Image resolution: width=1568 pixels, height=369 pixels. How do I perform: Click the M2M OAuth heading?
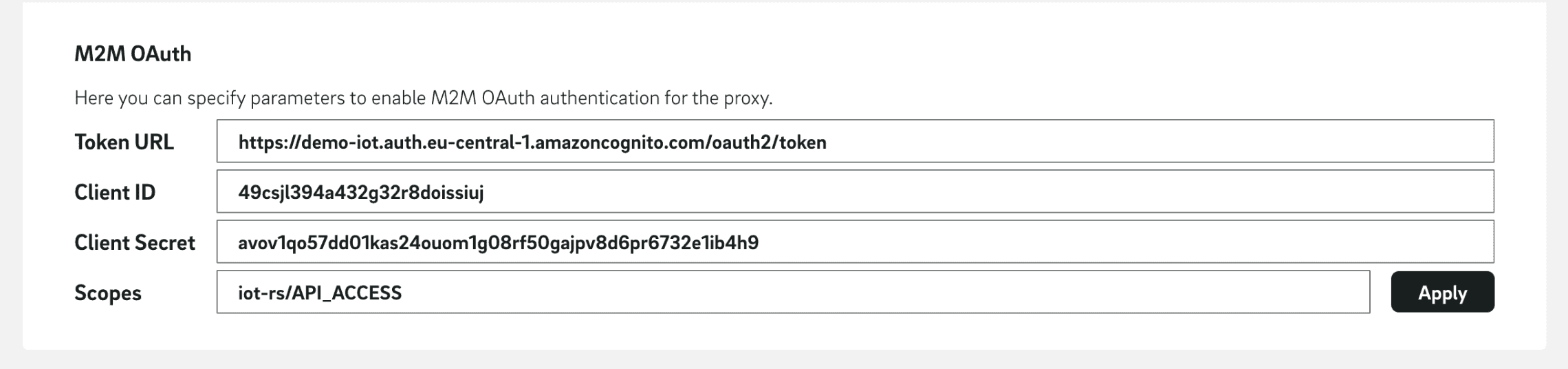pyautogui.click(x=133, y=54)
